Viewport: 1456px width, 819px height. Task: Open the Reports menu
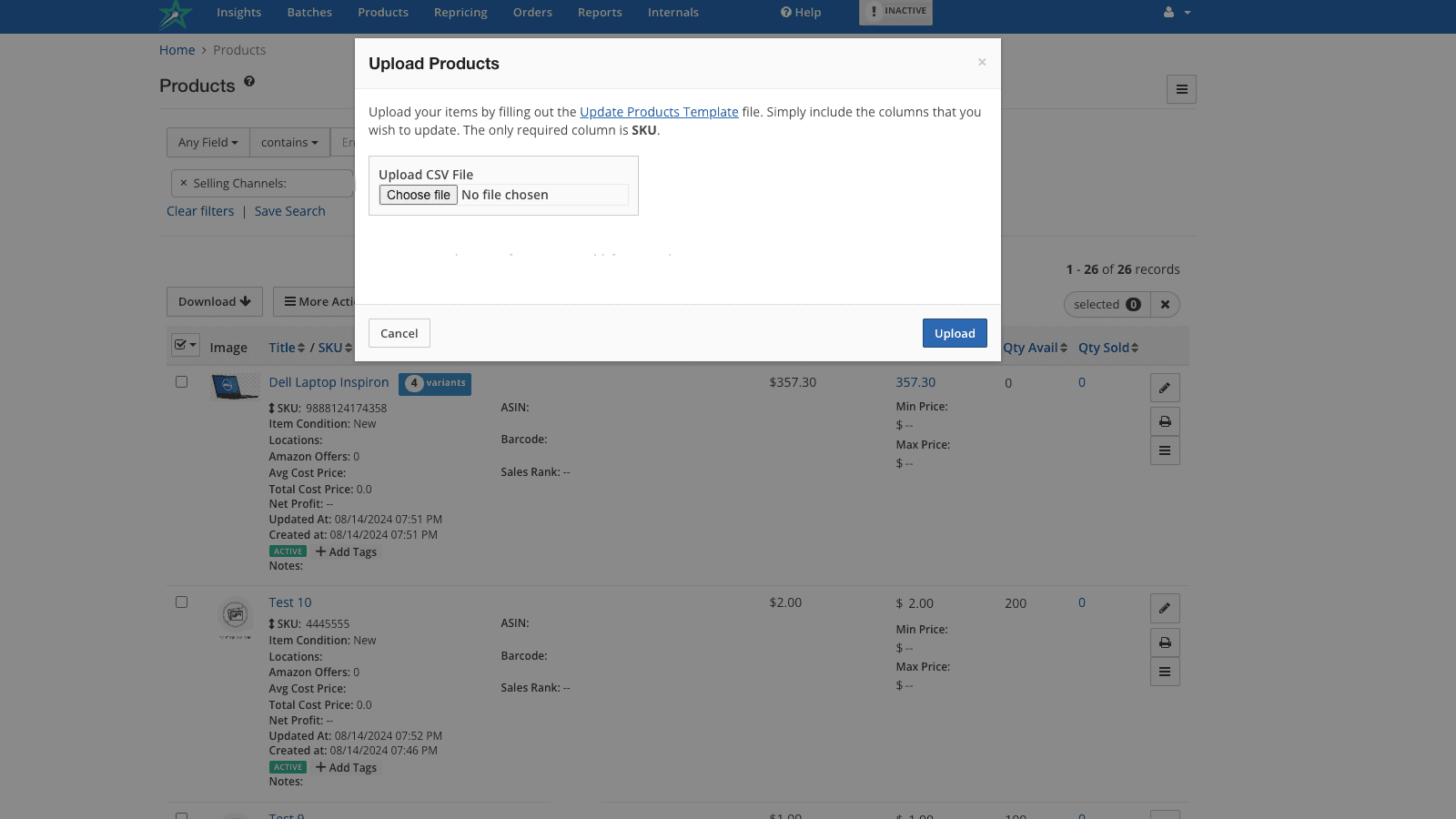pos(600,13)
